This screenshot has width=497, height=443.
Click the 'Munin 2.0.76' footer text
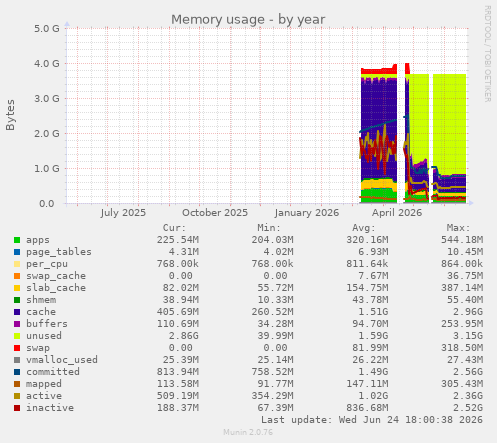(x=248, y=432)
